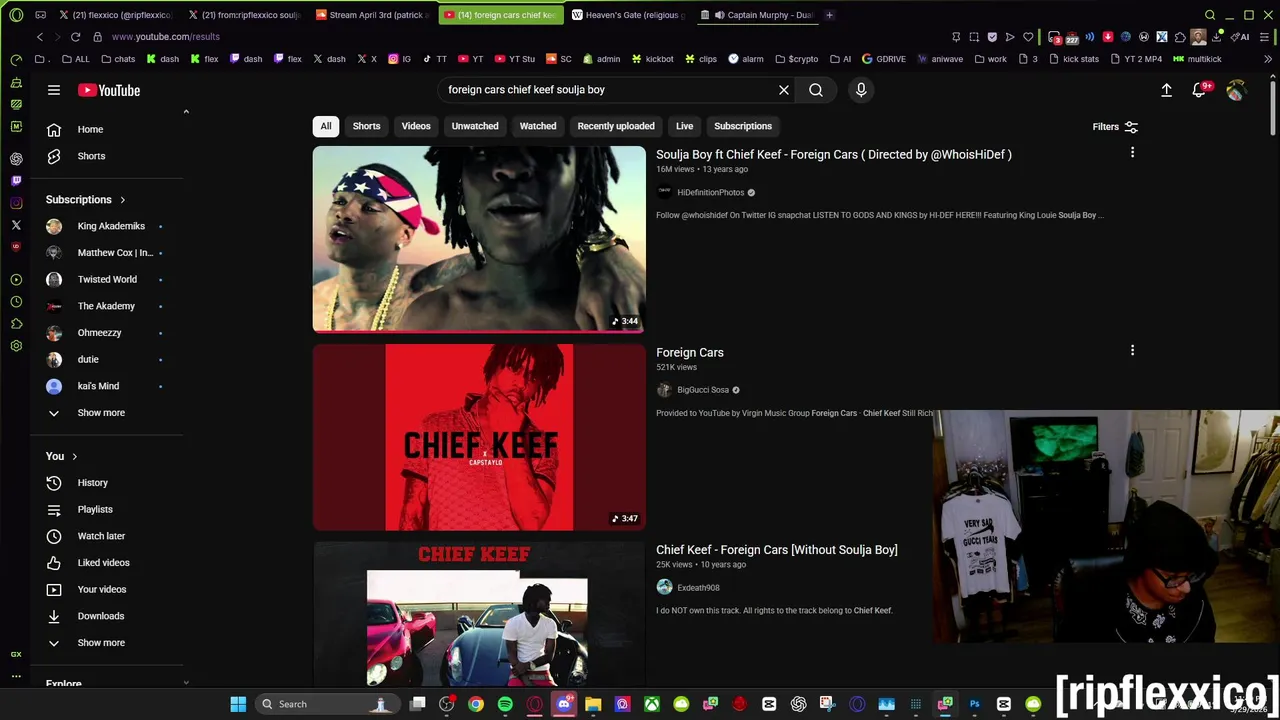Viewport: 1280px width, 720px height.
Task: Open the Exdeath908 channel
Action: click(x=698, y=588)
